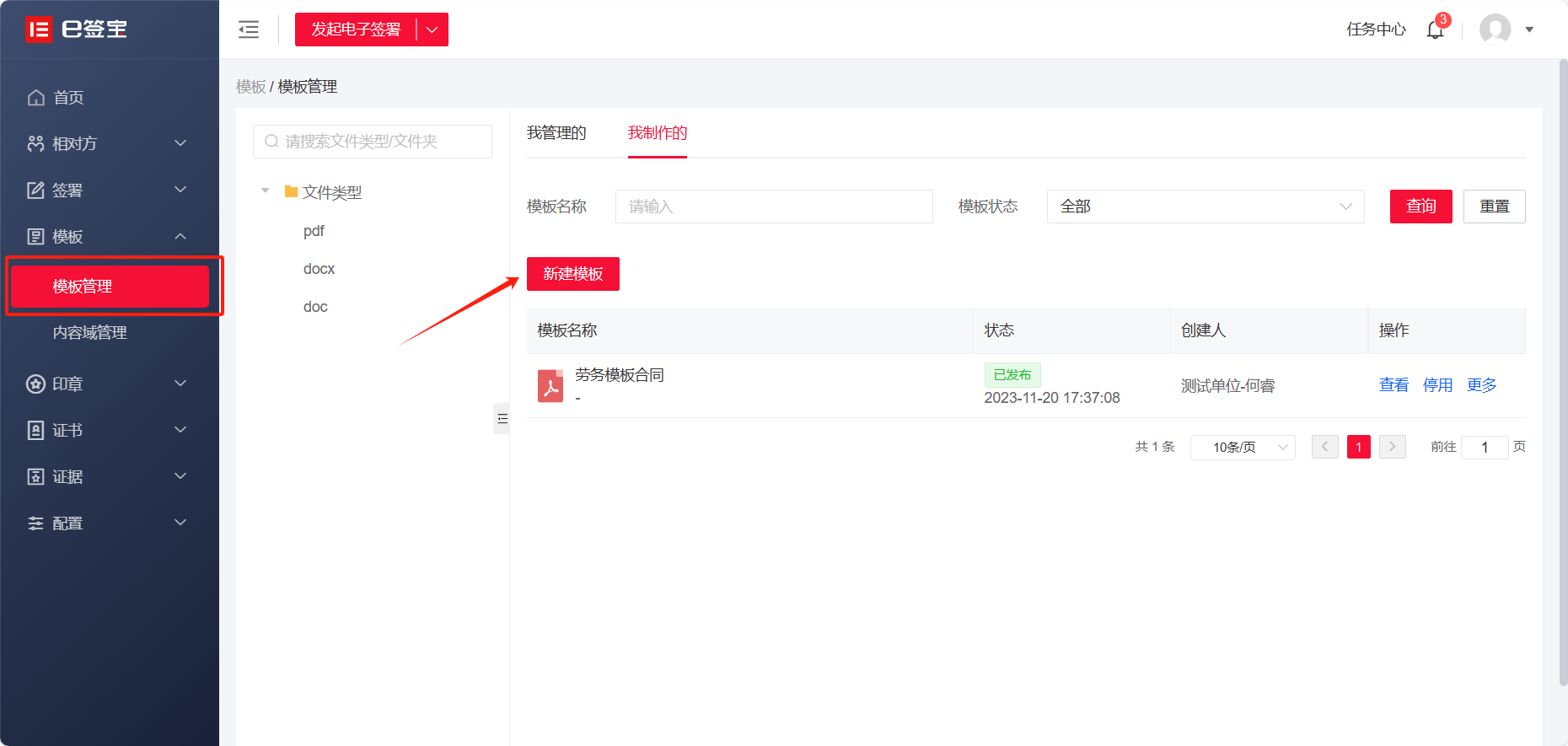Image resolution: width=1568 pixels, height=746 pixels.
Task: Collapse the file type panel handle
Action: point(502,419)
